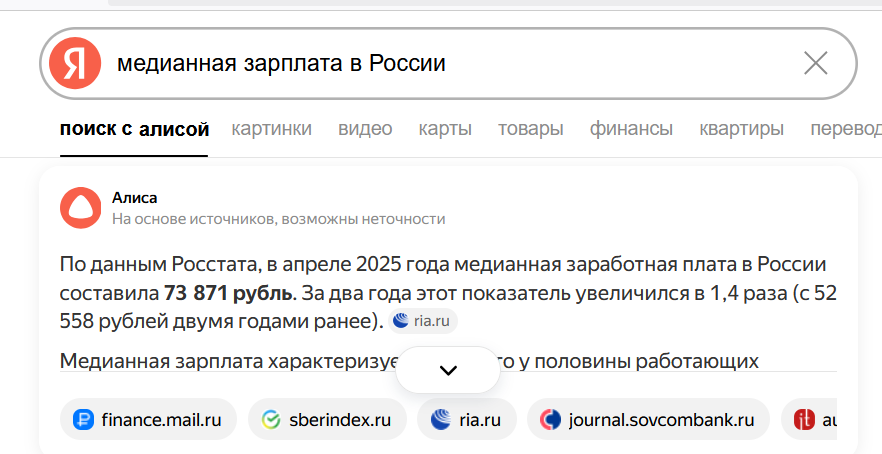The image size is (882, 454).
Task: Open the 'квартиры' tab
Action: click(741, 129)
